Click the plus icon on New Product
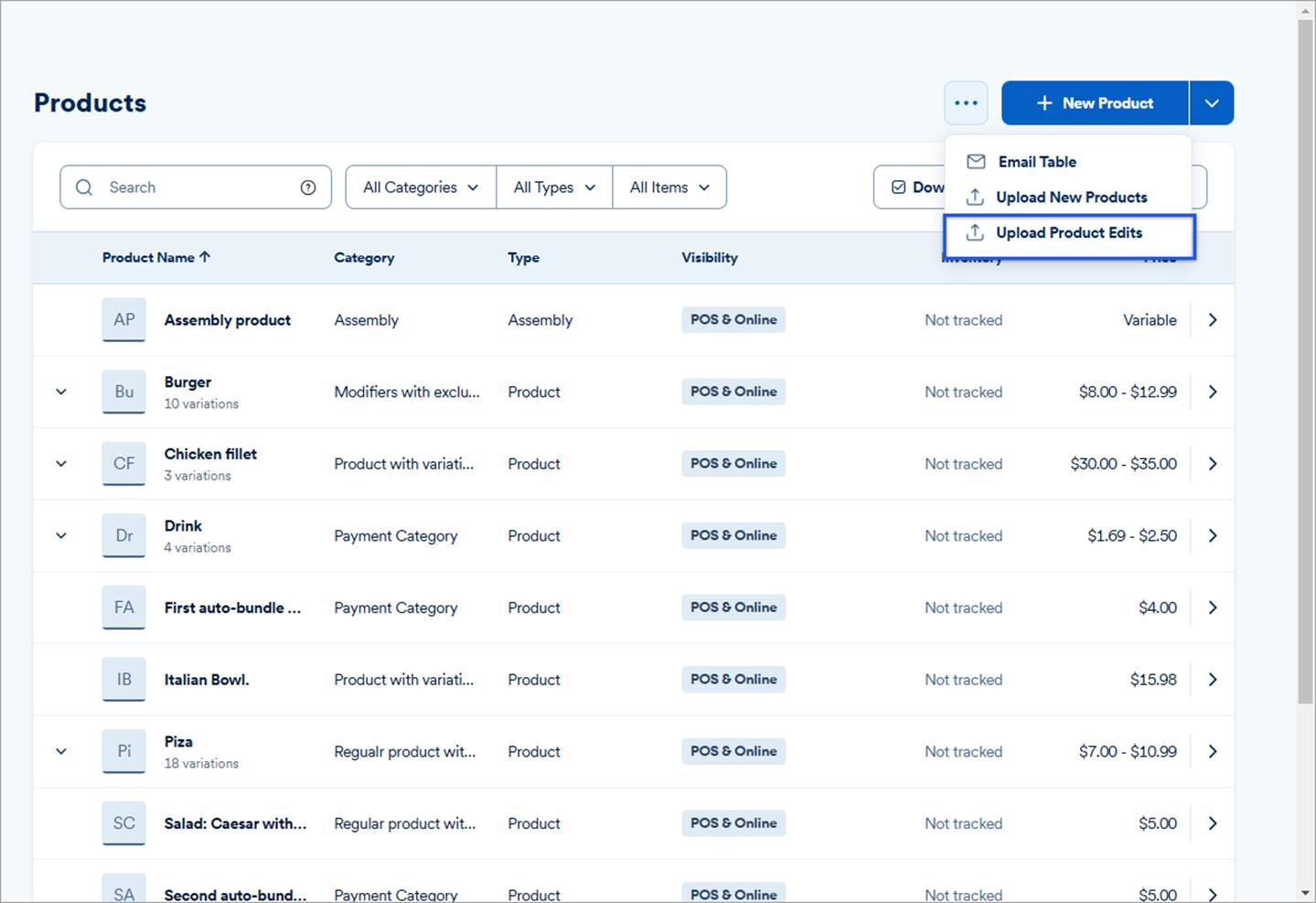This screenshot has width=1316, height=903. pyautogui.click(x=1043, y=102)
